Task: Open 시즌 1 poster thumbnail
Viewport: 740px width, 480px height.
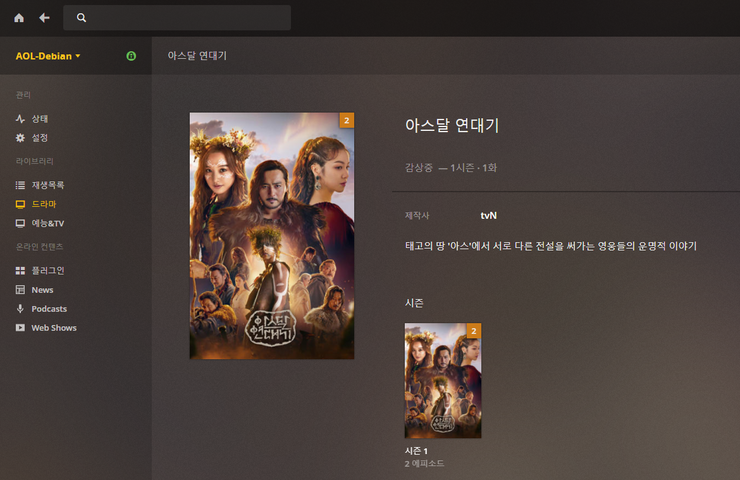Action: pyautogui.click(x=443, y=380)
